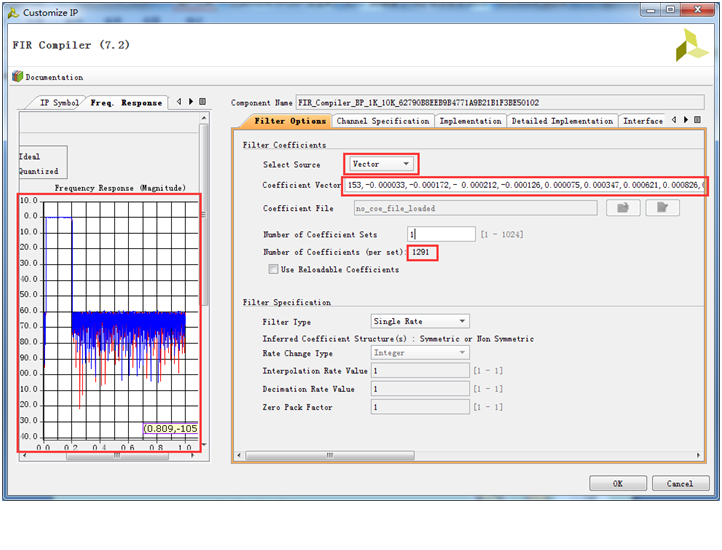The width and height of the screenshot is (722, 550).
Task: Open the Channel Specification tab
Action: [x=383, y=121]
